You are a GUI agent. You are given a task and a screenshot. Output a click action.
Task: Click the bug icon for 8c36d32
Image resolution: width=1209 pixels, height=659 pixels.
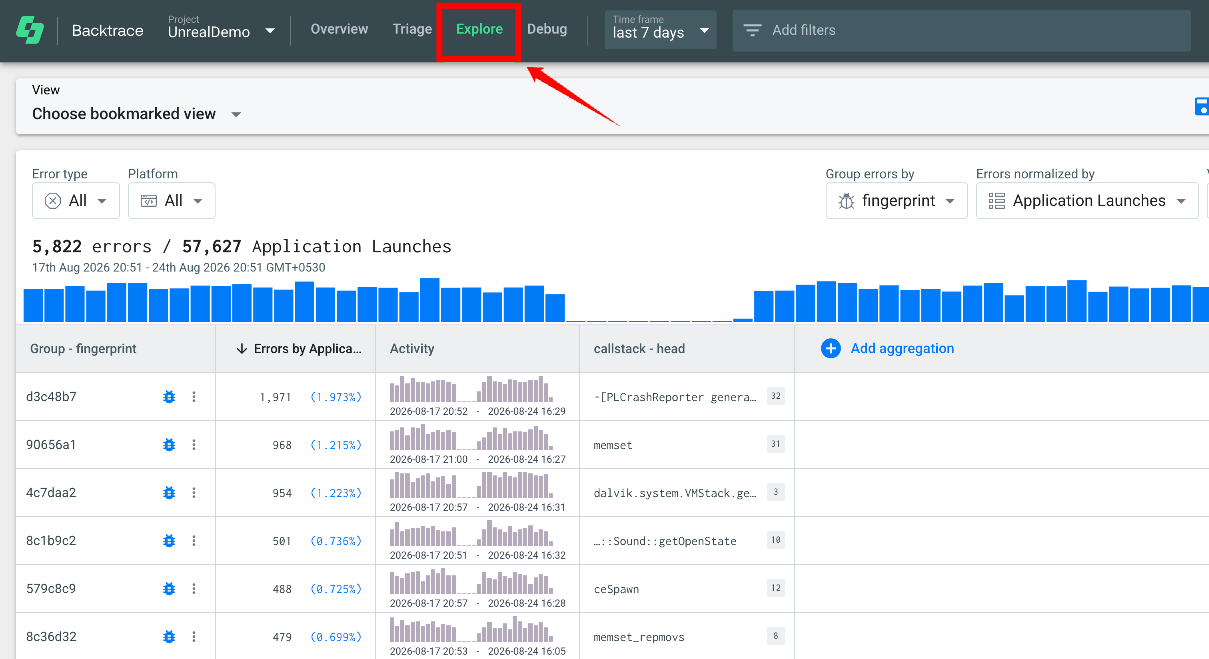(169, 637)
